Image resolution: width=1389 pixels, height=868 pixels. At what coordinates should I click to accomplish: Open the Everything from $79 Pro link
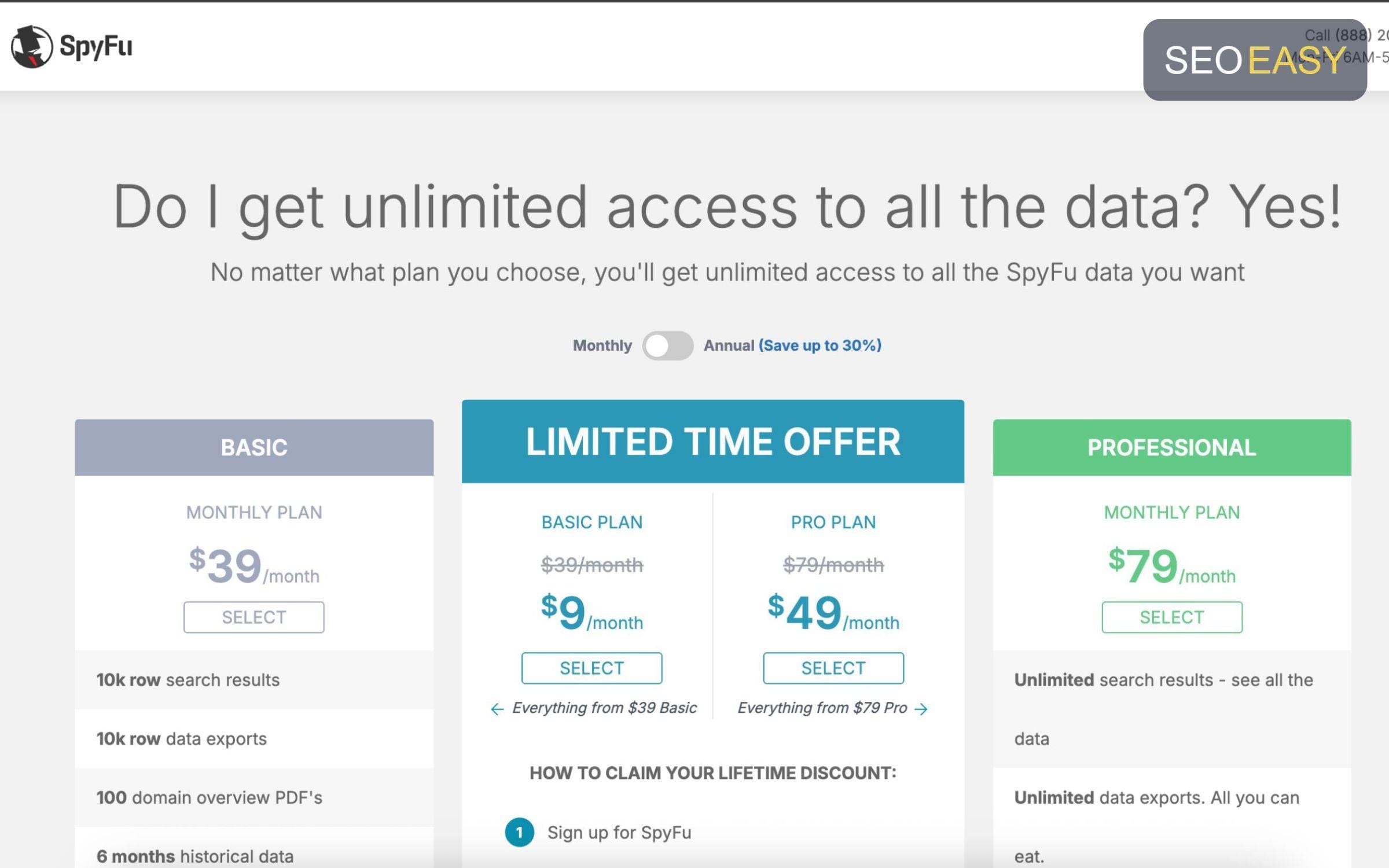(822, 708)
